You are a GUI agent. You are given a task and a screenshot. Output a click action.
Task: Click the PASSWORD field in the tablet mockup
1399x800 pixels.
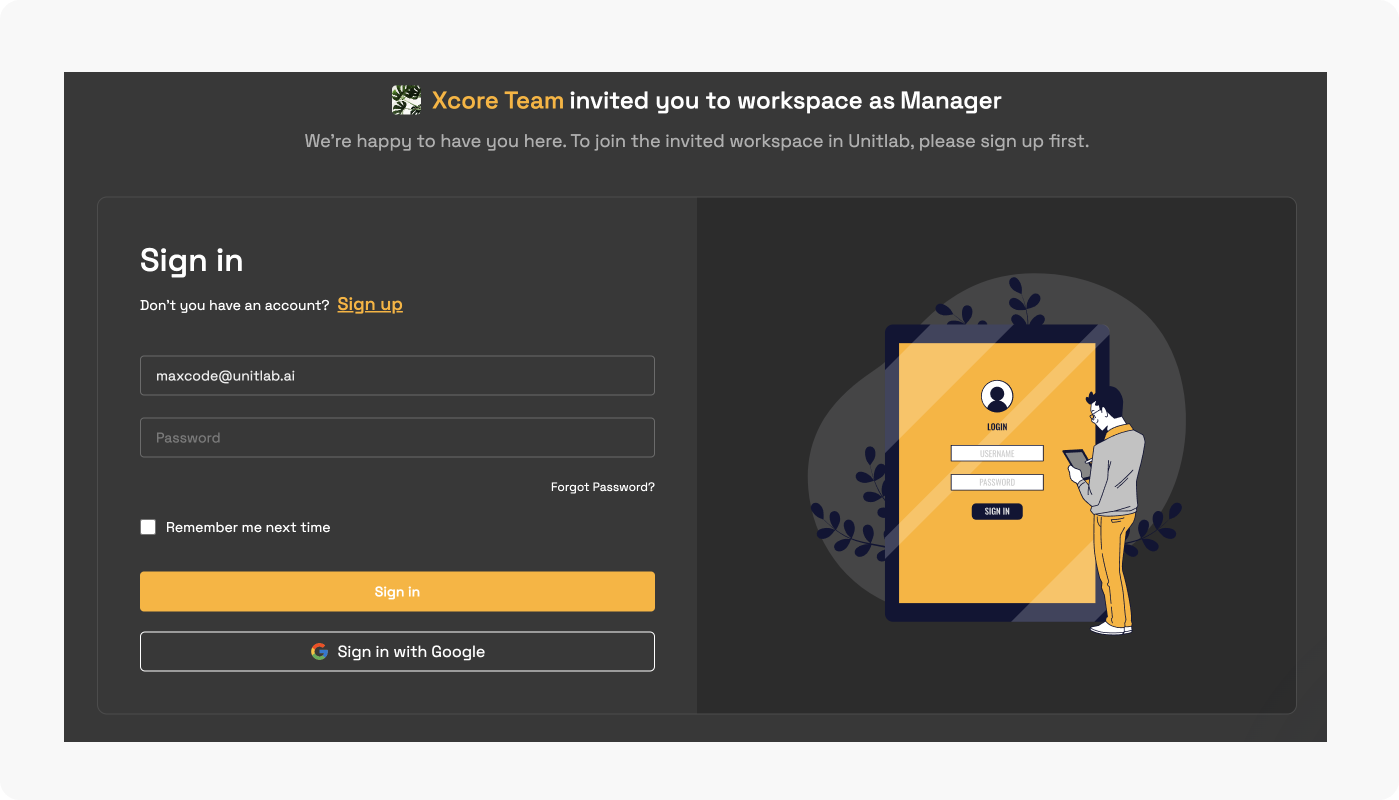coord(996,482)
